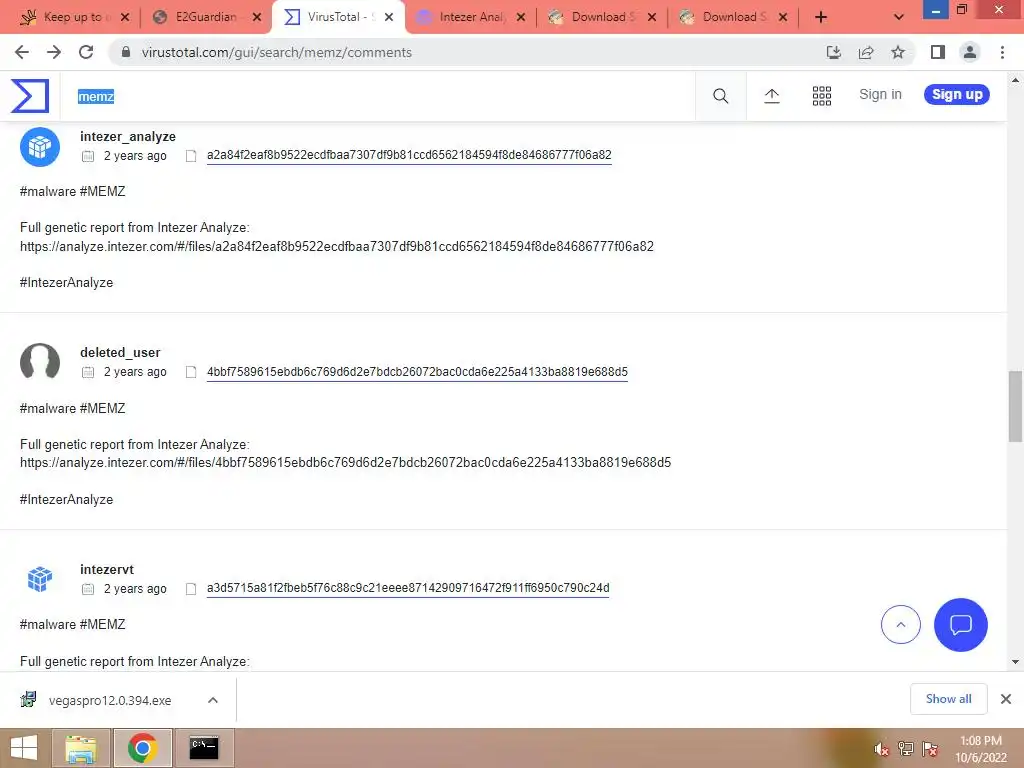Click file icon beside 4bbf7589 hash

tap(191, 372)
